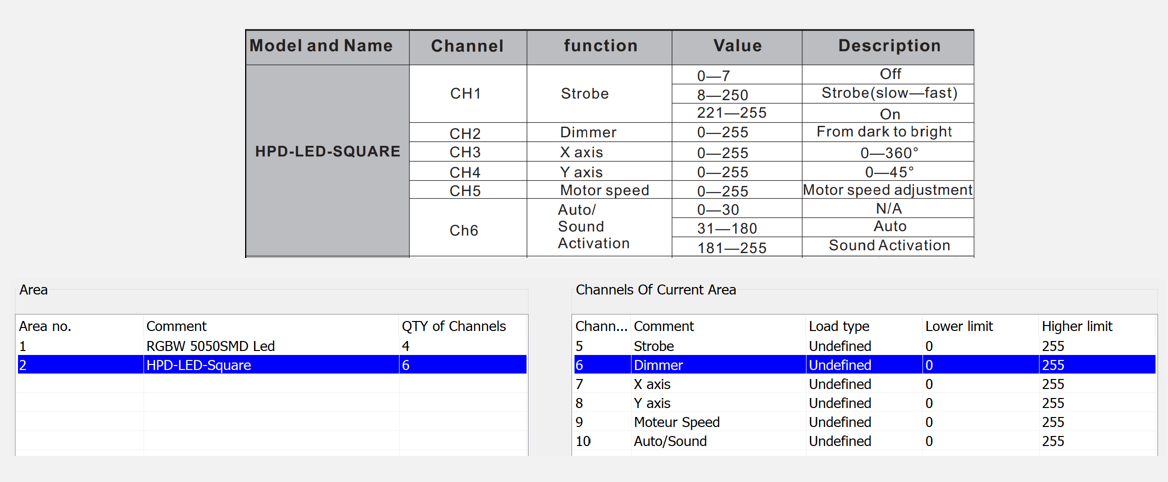The width and height of the screenshot is (1168, 482).
Task: Select channel 10 Auto/Sound row
Action: coord(864,441)
